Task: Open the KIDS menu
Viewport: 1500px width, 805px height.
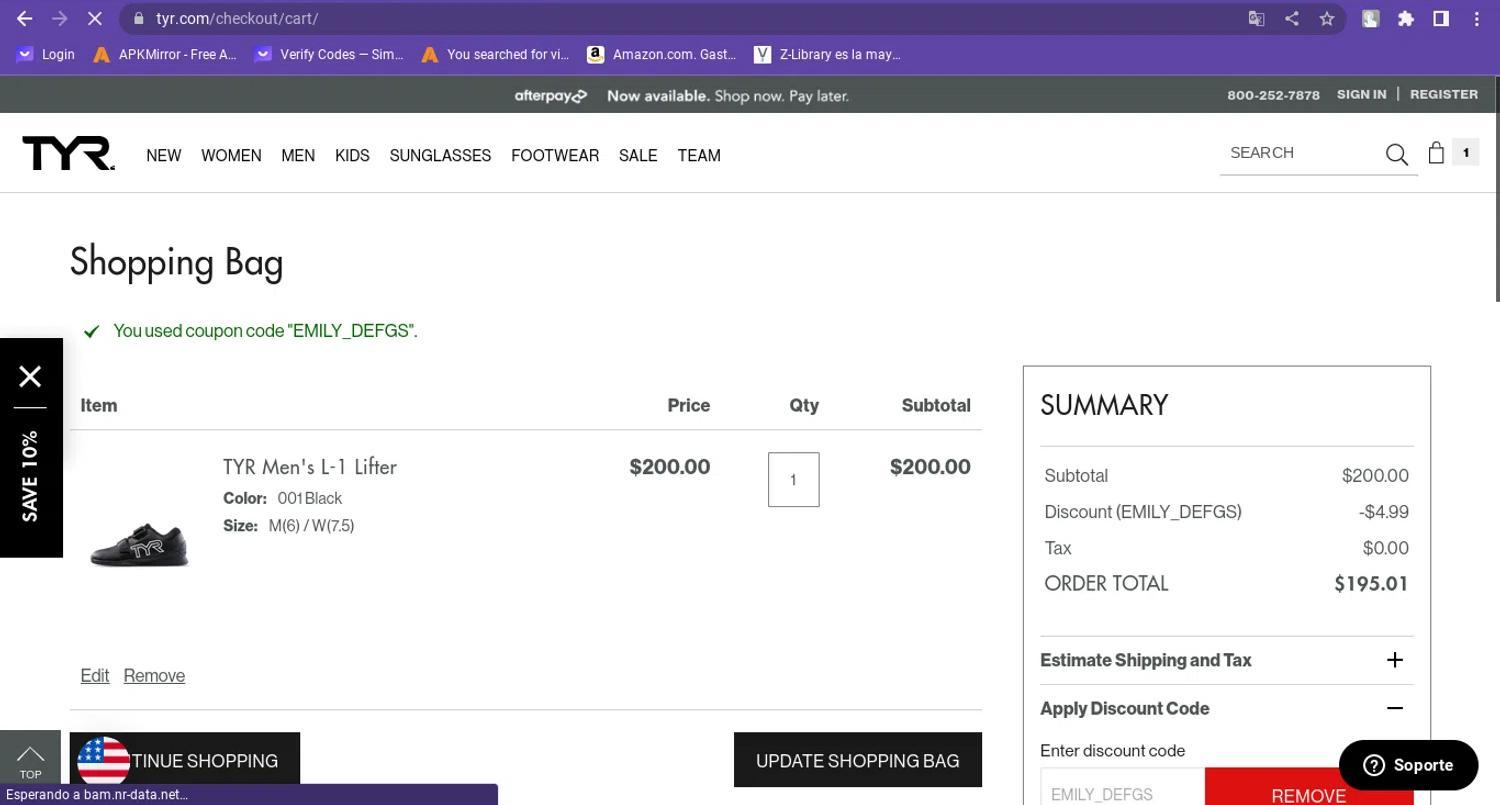Action: tap(352, 155)
